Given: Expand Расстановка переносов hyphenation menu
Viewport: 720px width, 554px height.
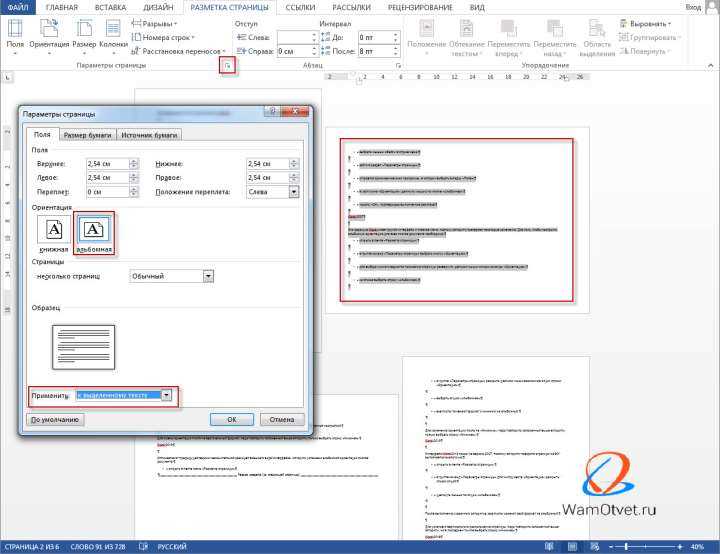Looking at the screenshot, I should tap(178, 51).
